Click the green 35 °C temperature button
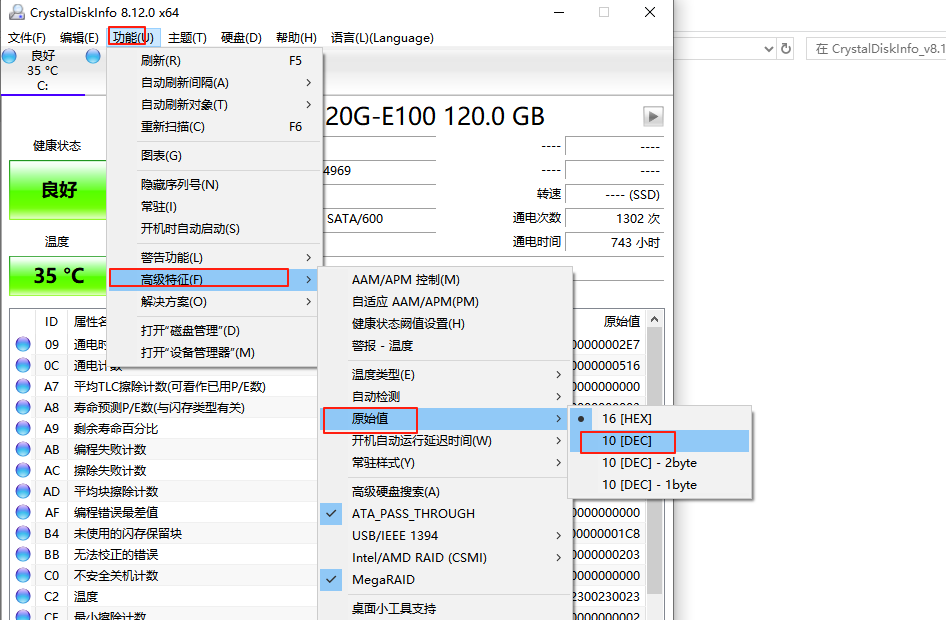Screen dimensions: 946x620 pos(58,276)
